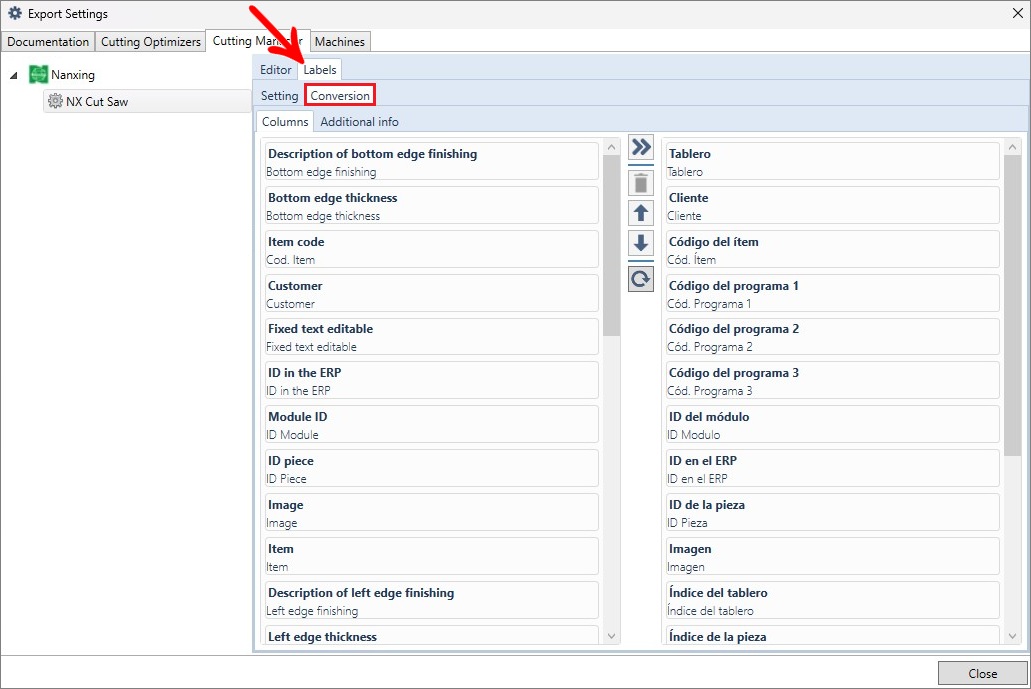Click the circular reset arrow icon

[x=640, y=279]
